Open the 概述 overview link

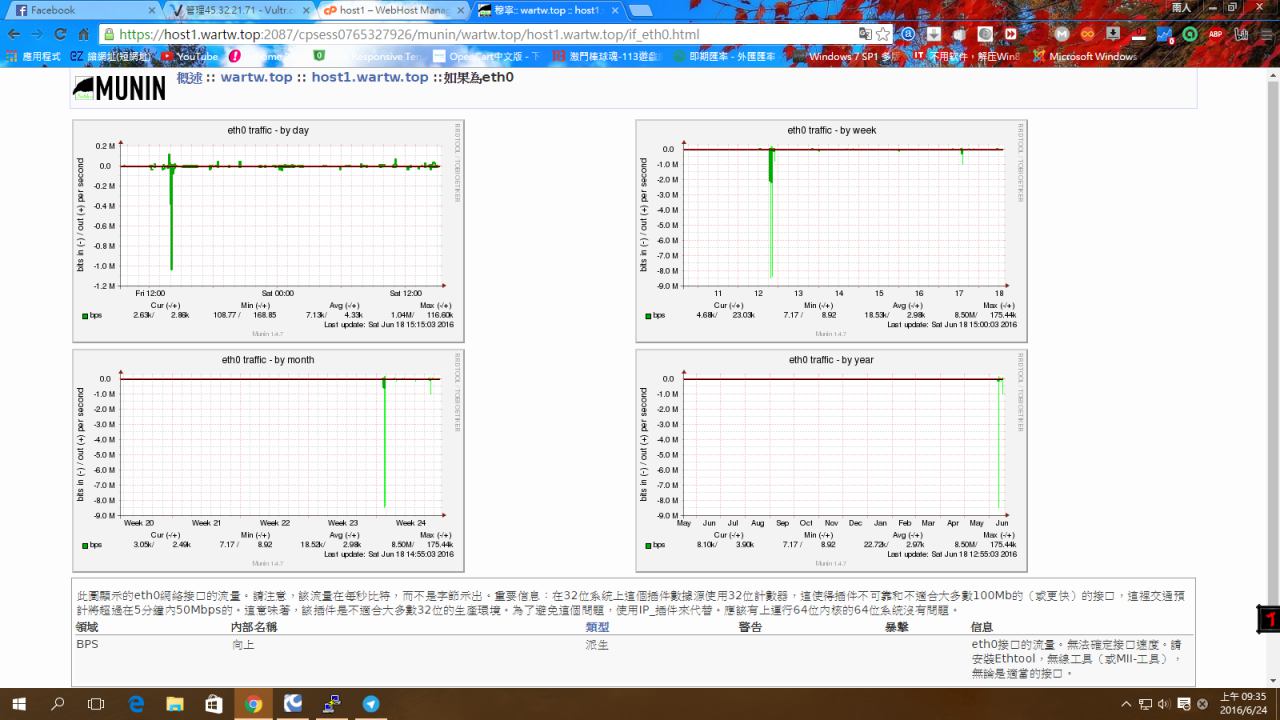tap(189, 77)
